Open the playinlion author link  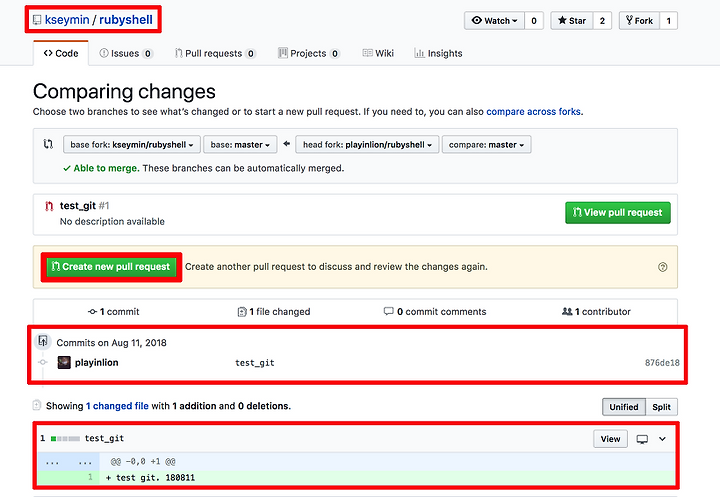(96, 362)
